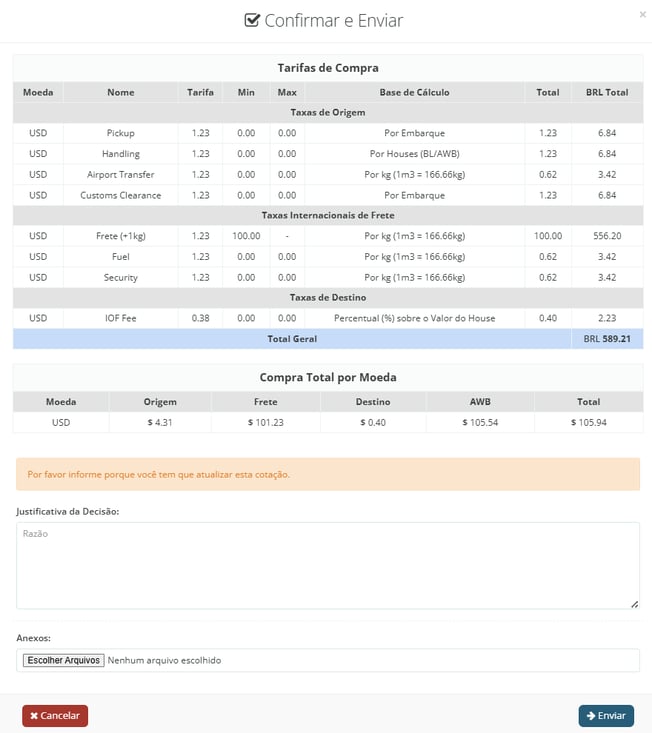Select the AWB amount $ 105.54 cell
Image resolution: width=652 pixels, height=733 pixels.
(480, 422)
